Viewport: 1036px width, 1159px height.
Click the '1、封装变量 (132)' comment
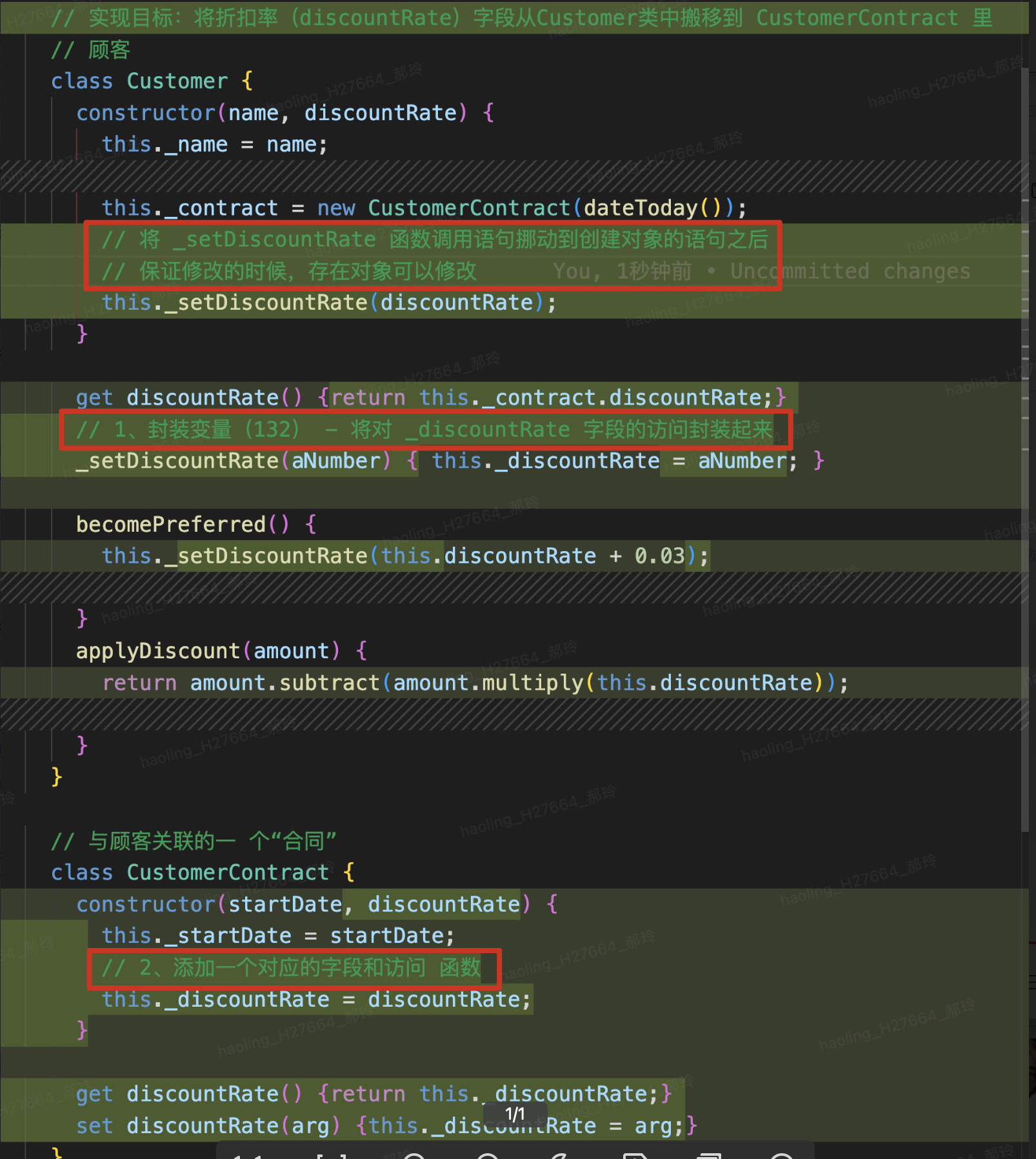pos(424,429)
